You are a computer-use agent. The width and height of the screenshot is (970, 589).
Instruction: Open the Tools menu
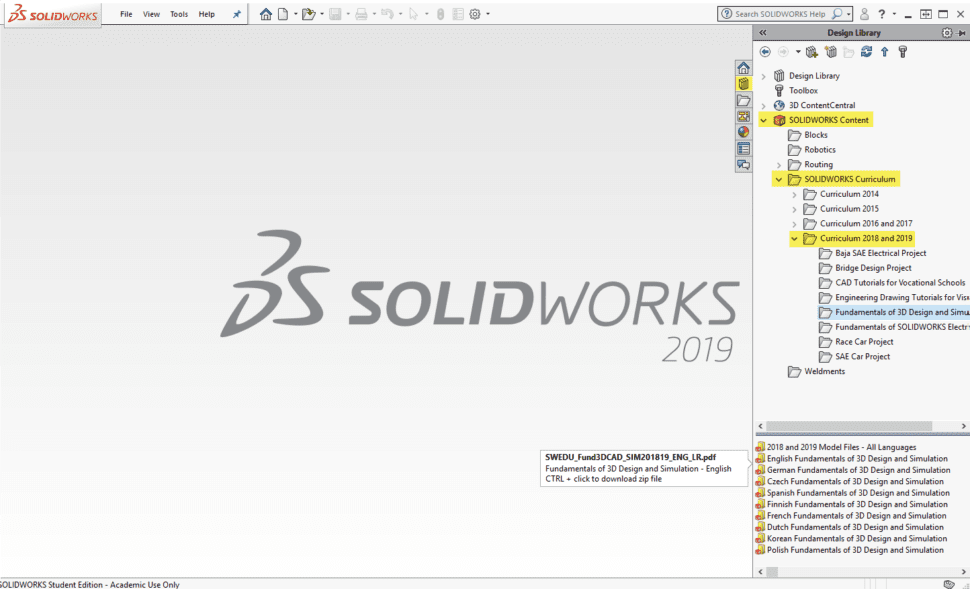tap(179, 14)
